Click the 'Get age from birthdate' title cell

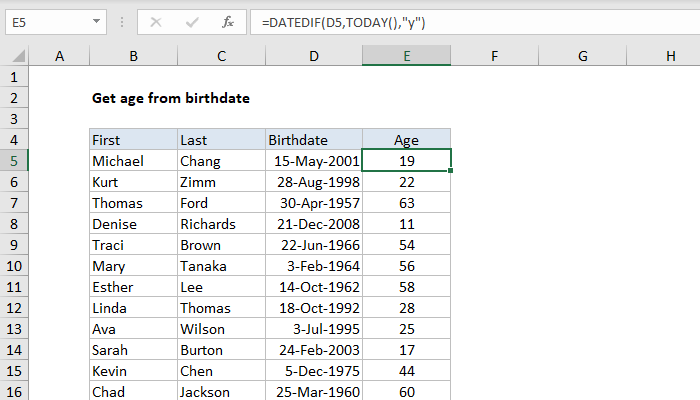pos(170,98)
